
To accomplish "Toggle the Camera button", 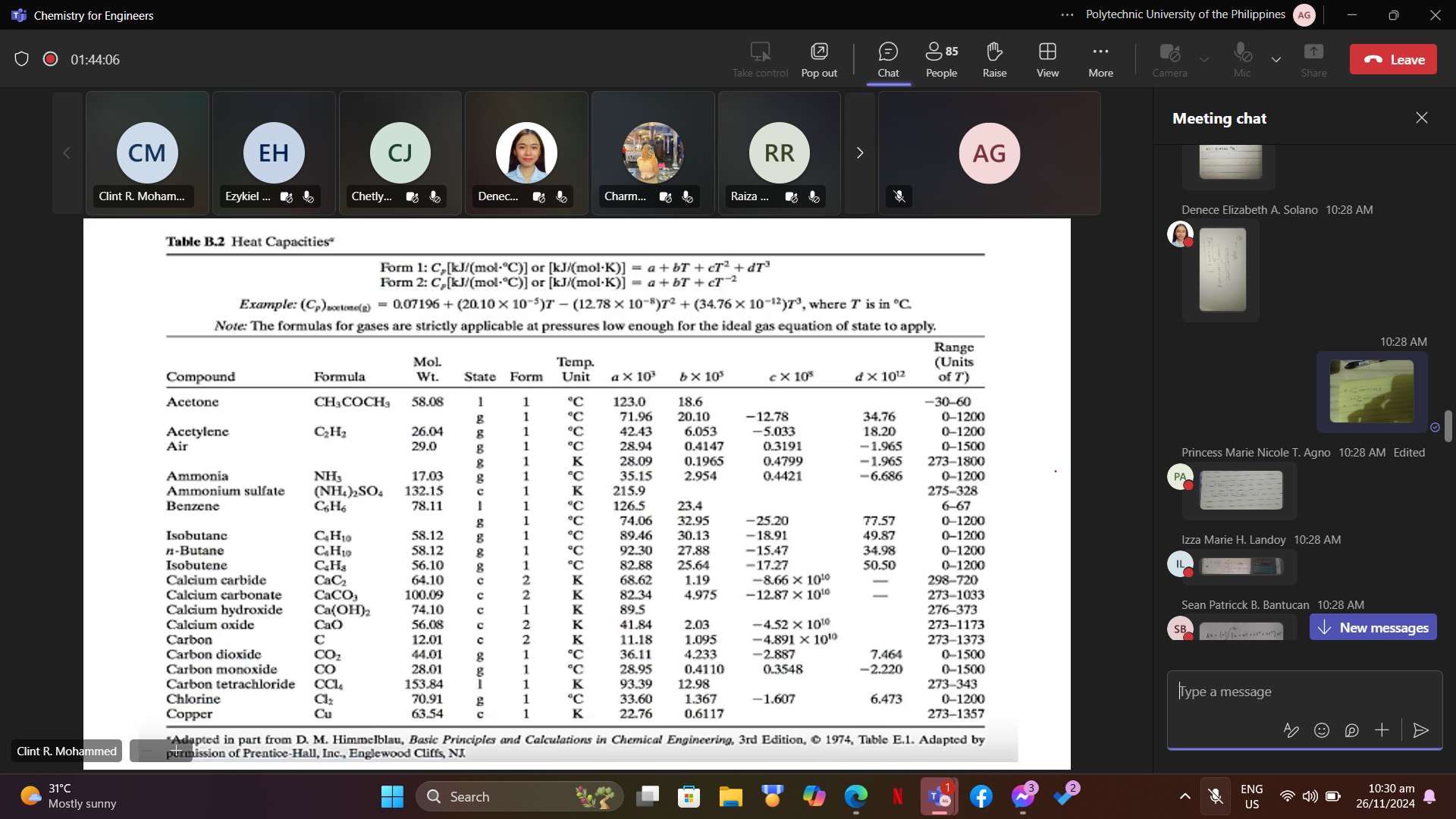I will pos(1169,60).
